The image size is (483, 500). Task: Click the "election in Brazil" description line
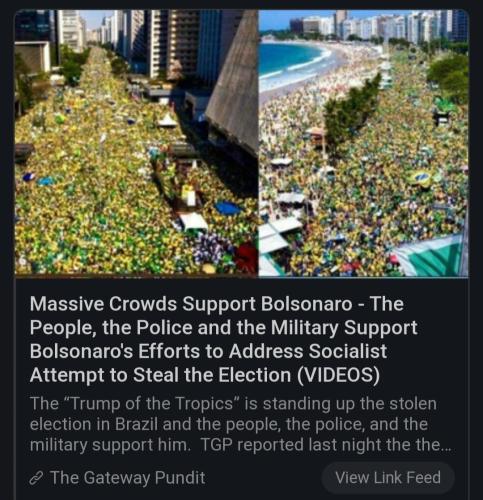[228, 424]
